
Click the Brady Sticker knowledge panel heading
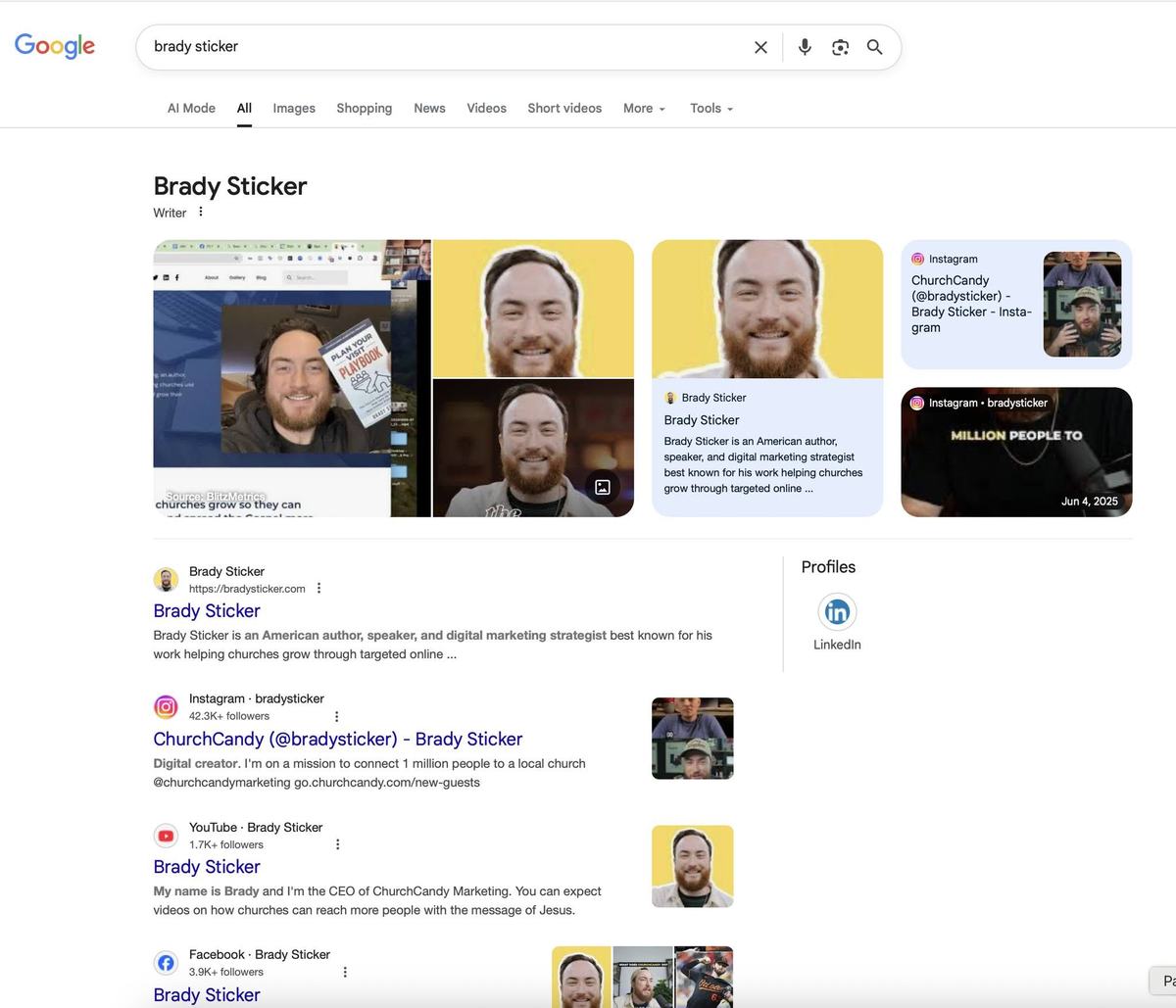pos(230,186)
